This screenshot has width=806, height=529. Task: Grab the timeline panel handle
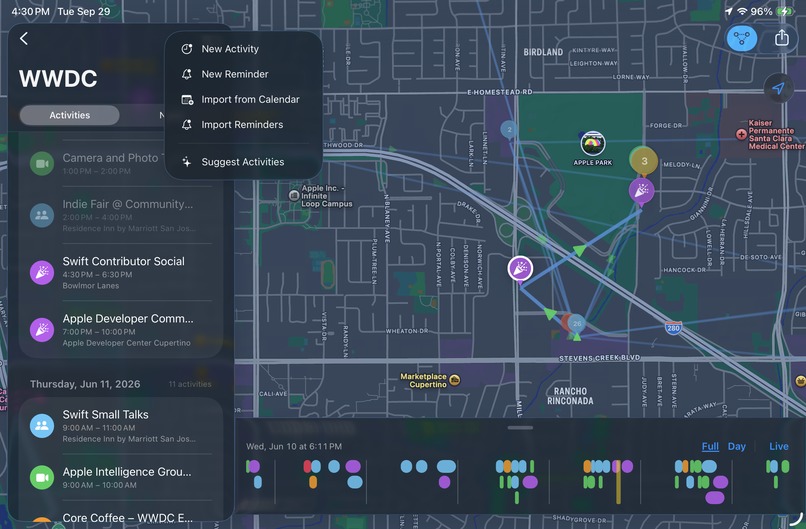tap(520, 428)
